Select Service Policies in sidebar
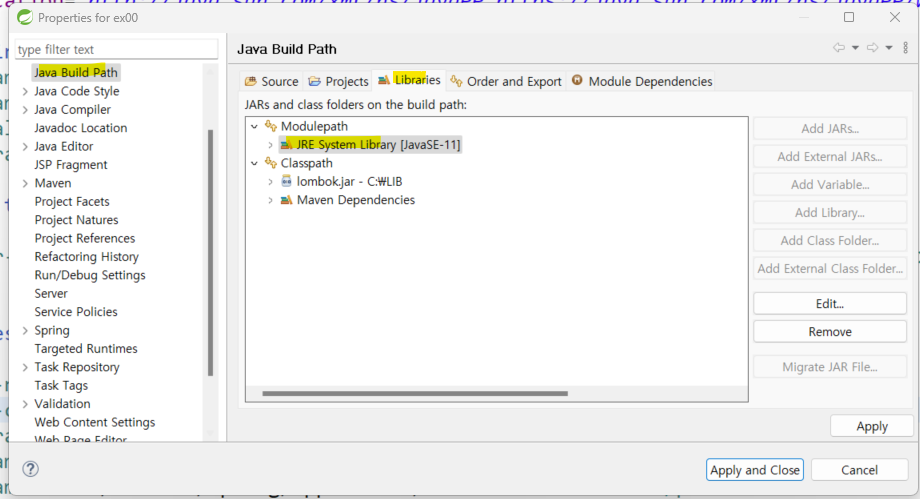The image size is (920, 499). coord(76,312)
